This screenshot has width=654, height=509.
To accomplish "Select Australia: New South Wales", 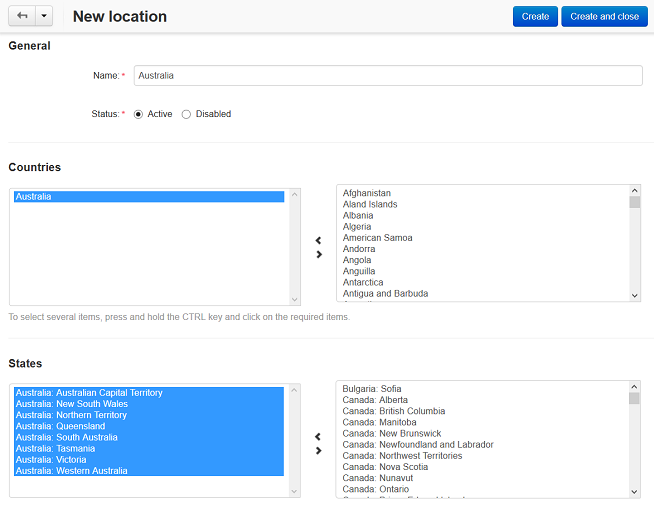I will tap(149, 404).
